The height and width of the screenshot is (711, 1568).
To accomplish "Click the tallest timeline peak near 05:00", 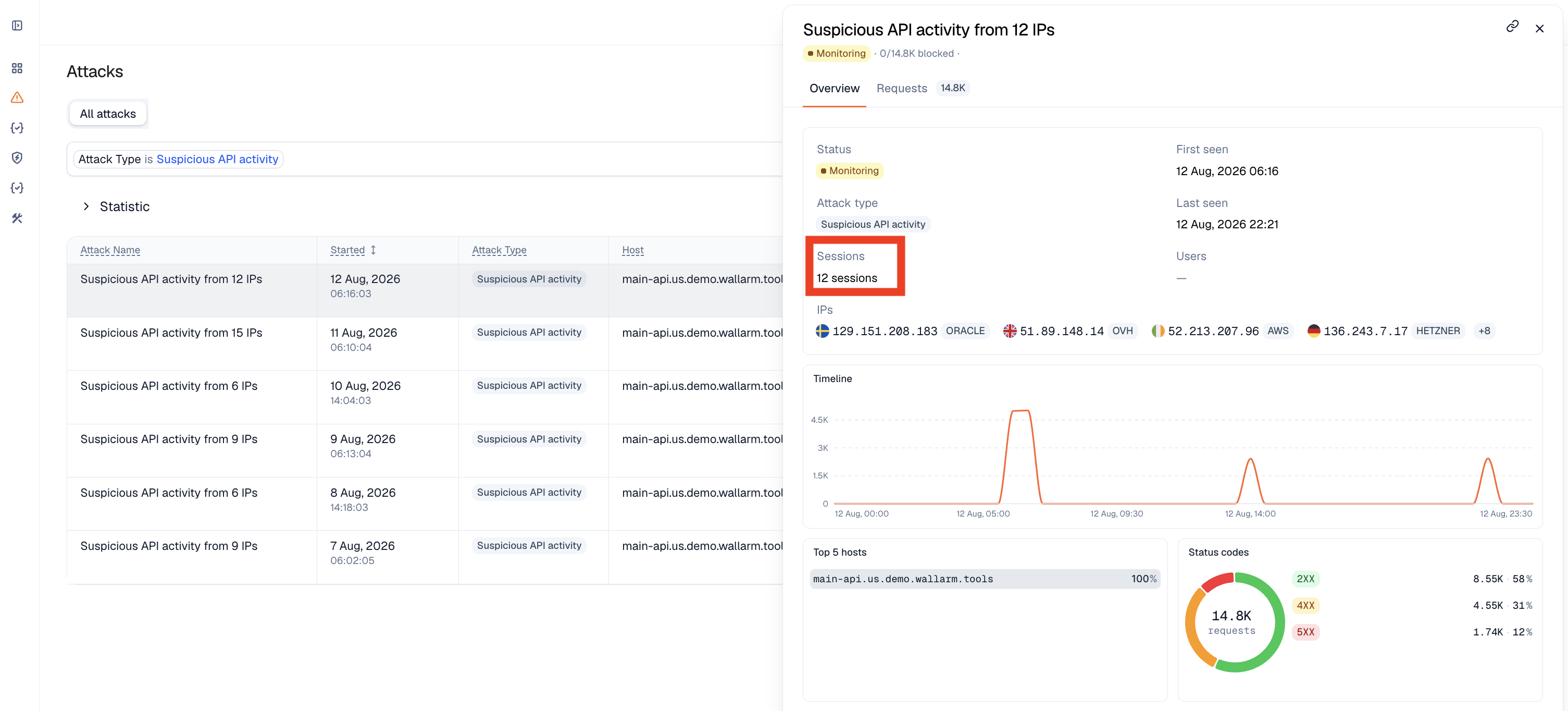I will (x=1020, y=411).
